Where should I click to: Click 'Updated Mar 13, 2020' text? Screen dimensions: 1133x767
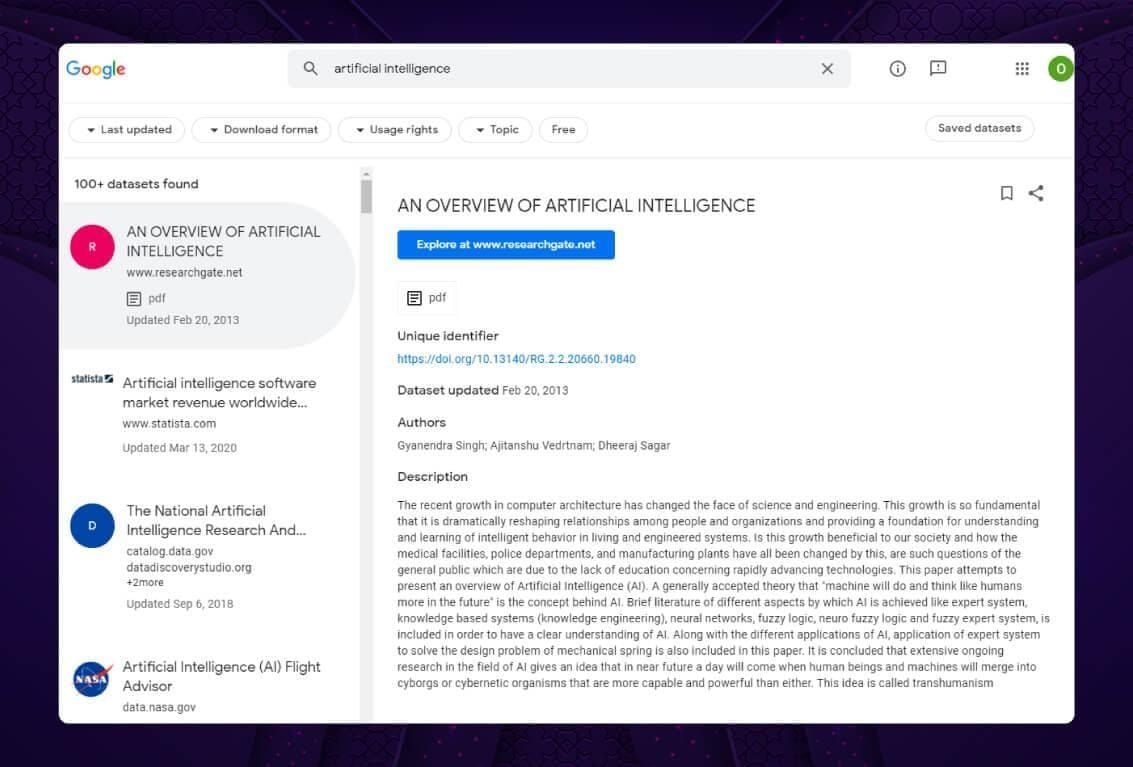pos(180,448)
